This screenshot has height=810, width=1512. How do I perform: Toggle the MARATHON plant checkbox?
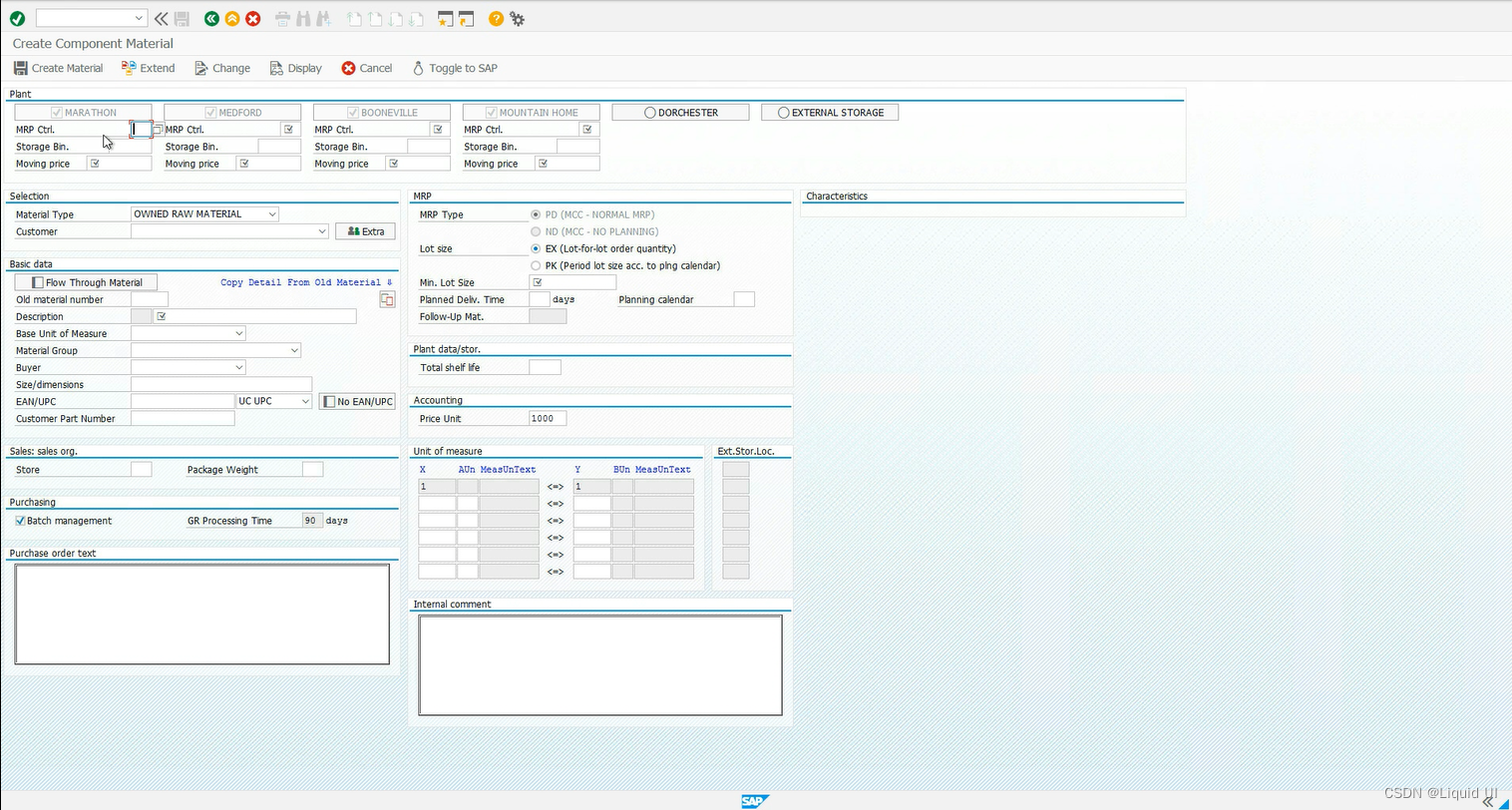(57, 113)
